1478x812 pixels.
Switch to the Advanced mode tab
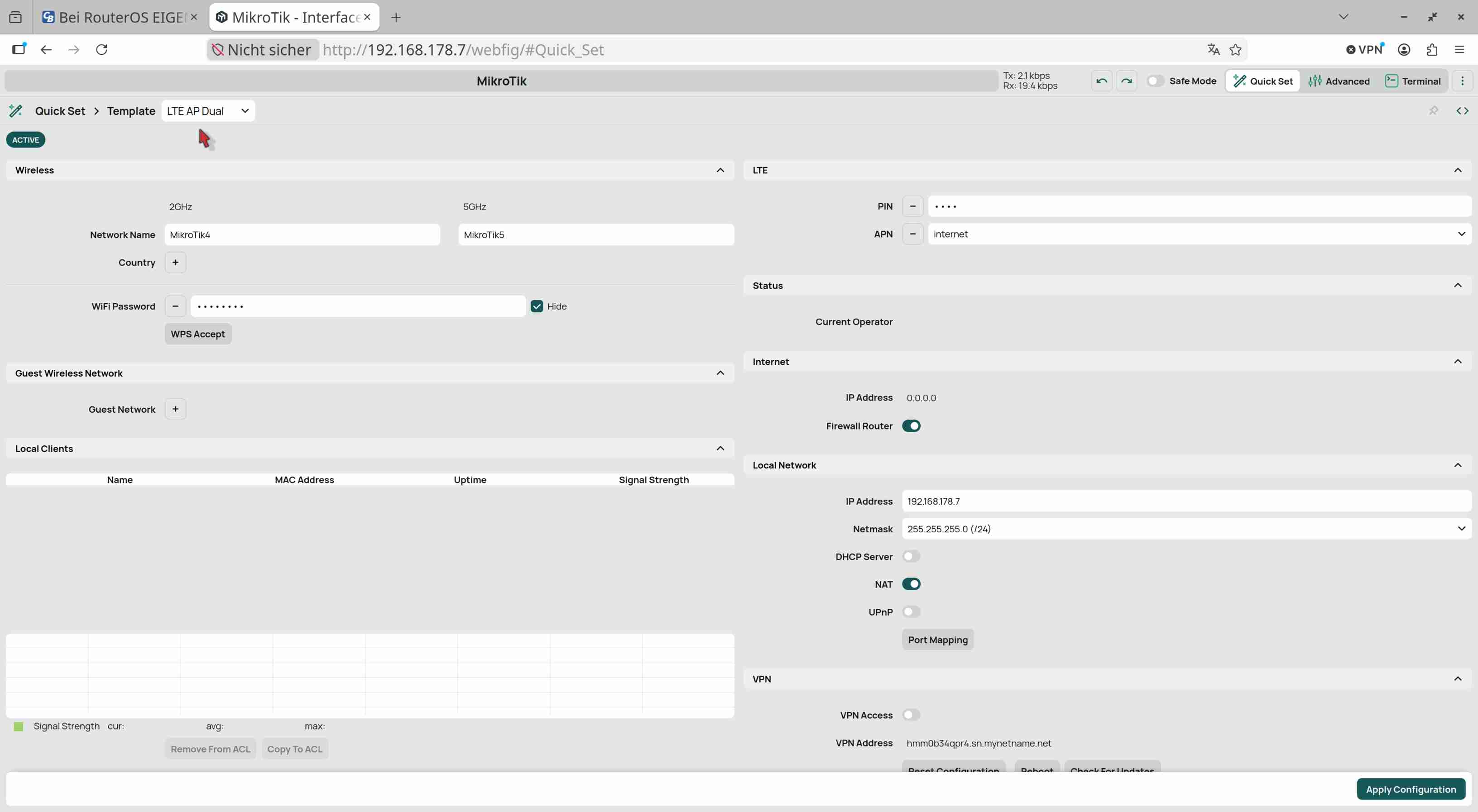click(x=1339, y=81)
